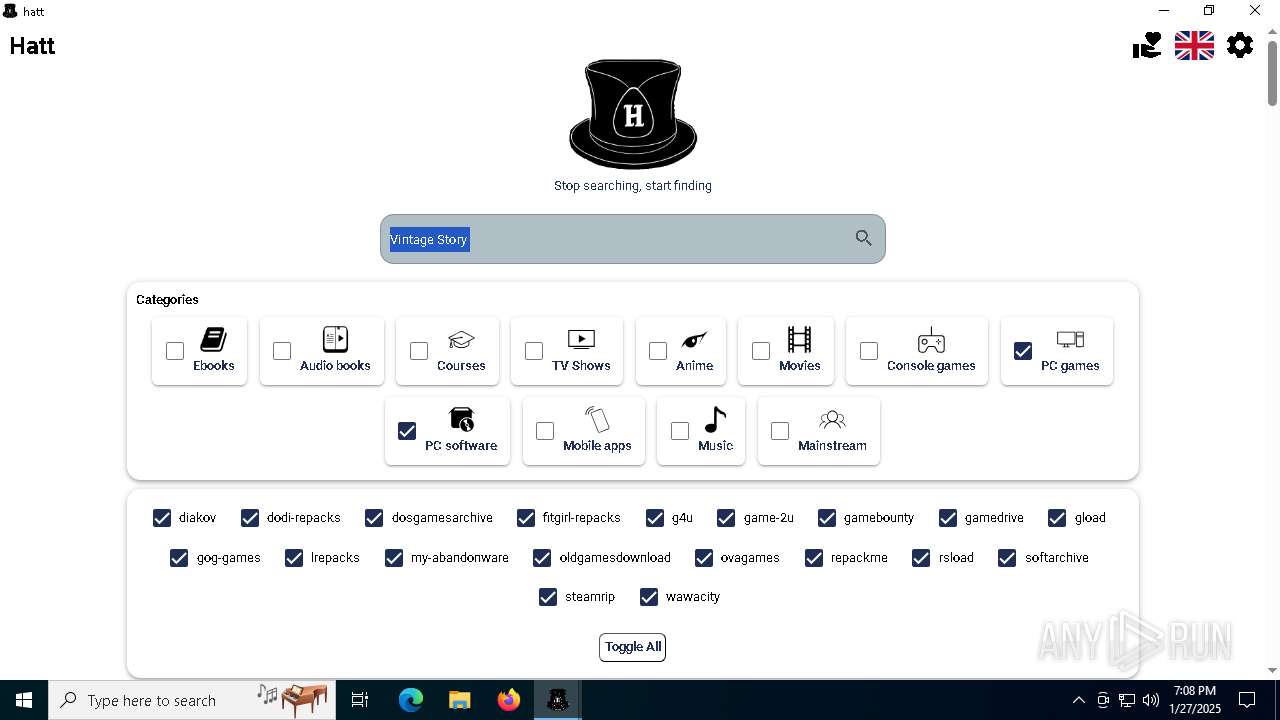Click the Toggle All button

point(633,647)
